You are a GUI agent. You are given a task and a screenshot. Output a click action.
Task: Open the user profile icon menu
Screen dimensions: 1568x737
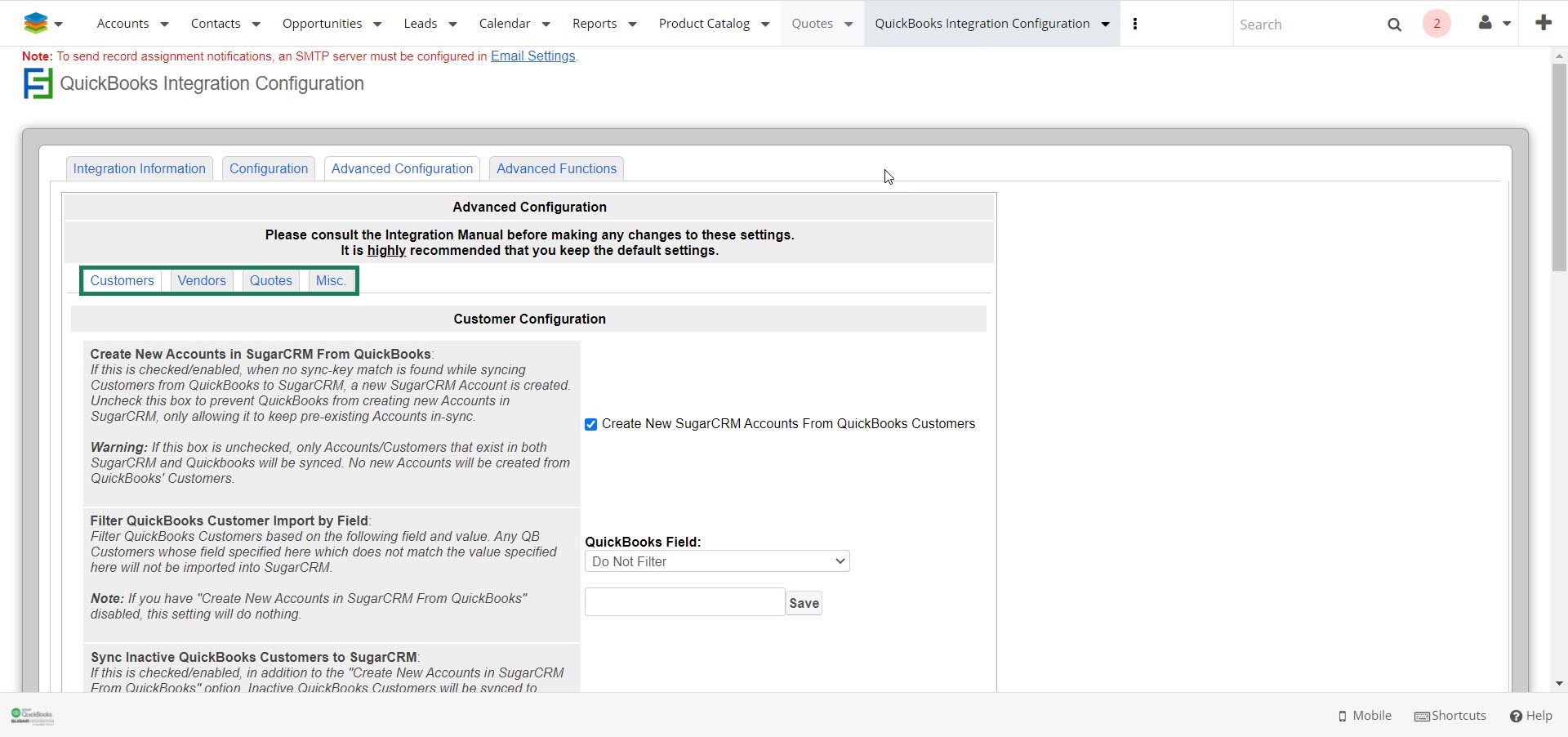tap(1486, 23)
